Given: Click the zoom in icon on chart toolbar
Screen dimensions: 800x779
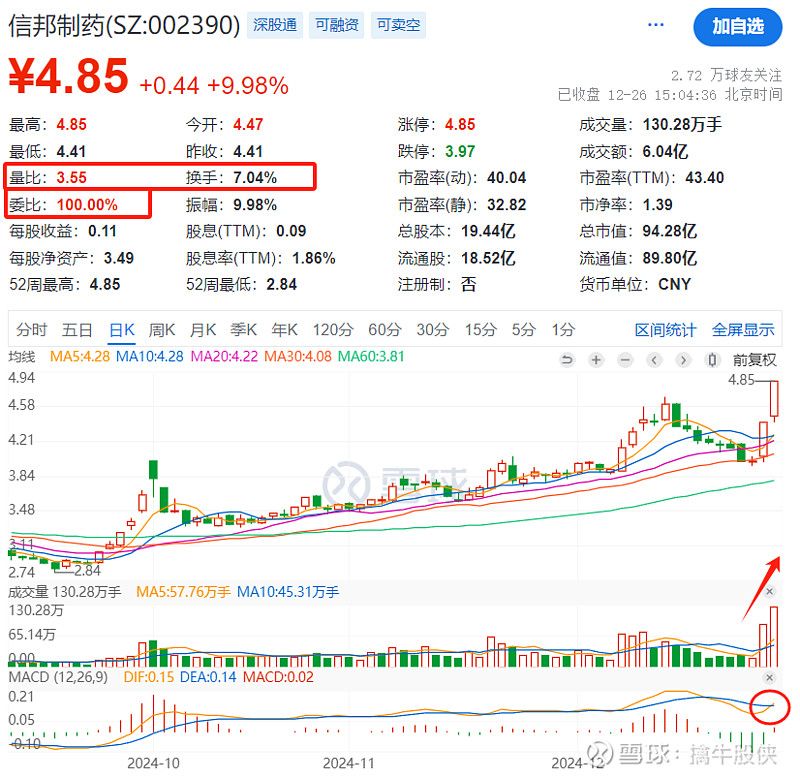Looking at the screenshot, I should pyautogui.click(x=596, y=359).
